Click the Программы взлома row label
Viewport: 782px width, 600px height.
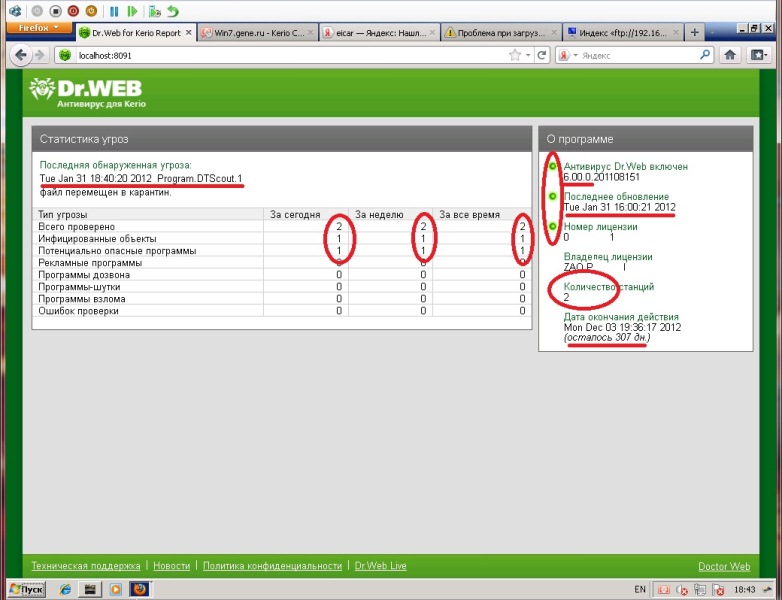click(x=82, y=299)
